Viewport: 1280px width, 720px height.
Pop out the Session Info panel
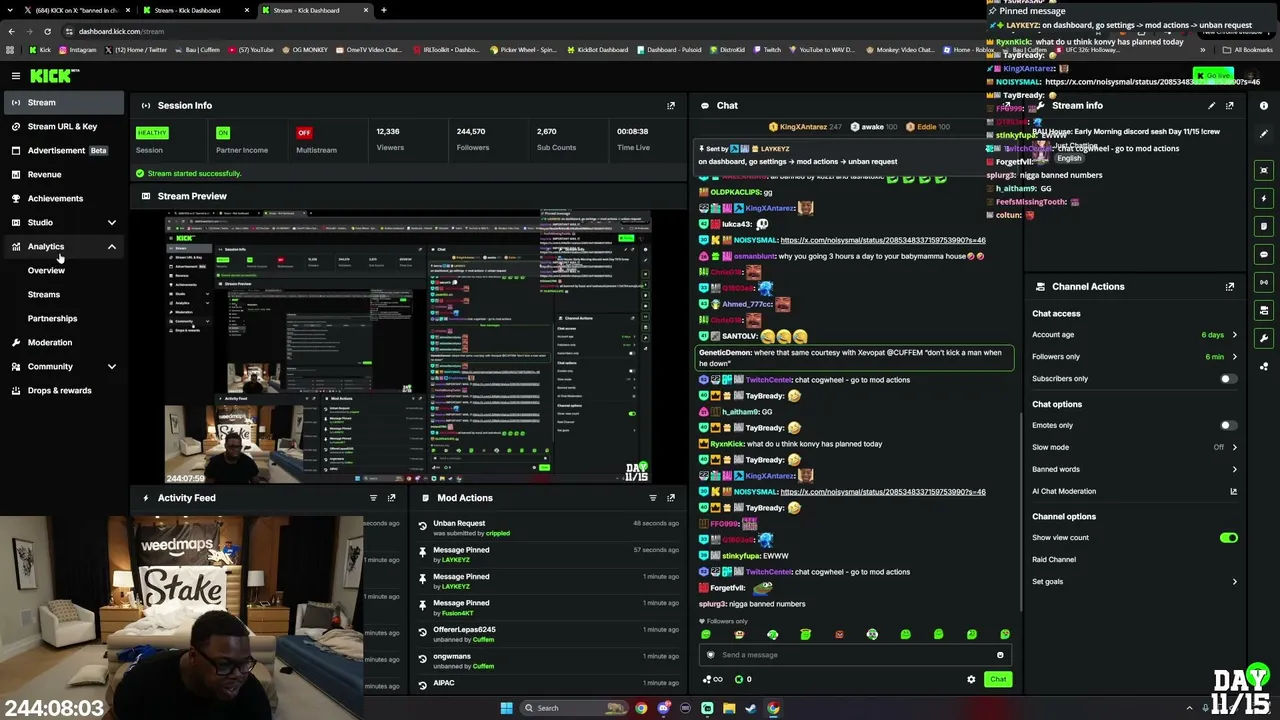pyautogui.click(x=671, y=105)
